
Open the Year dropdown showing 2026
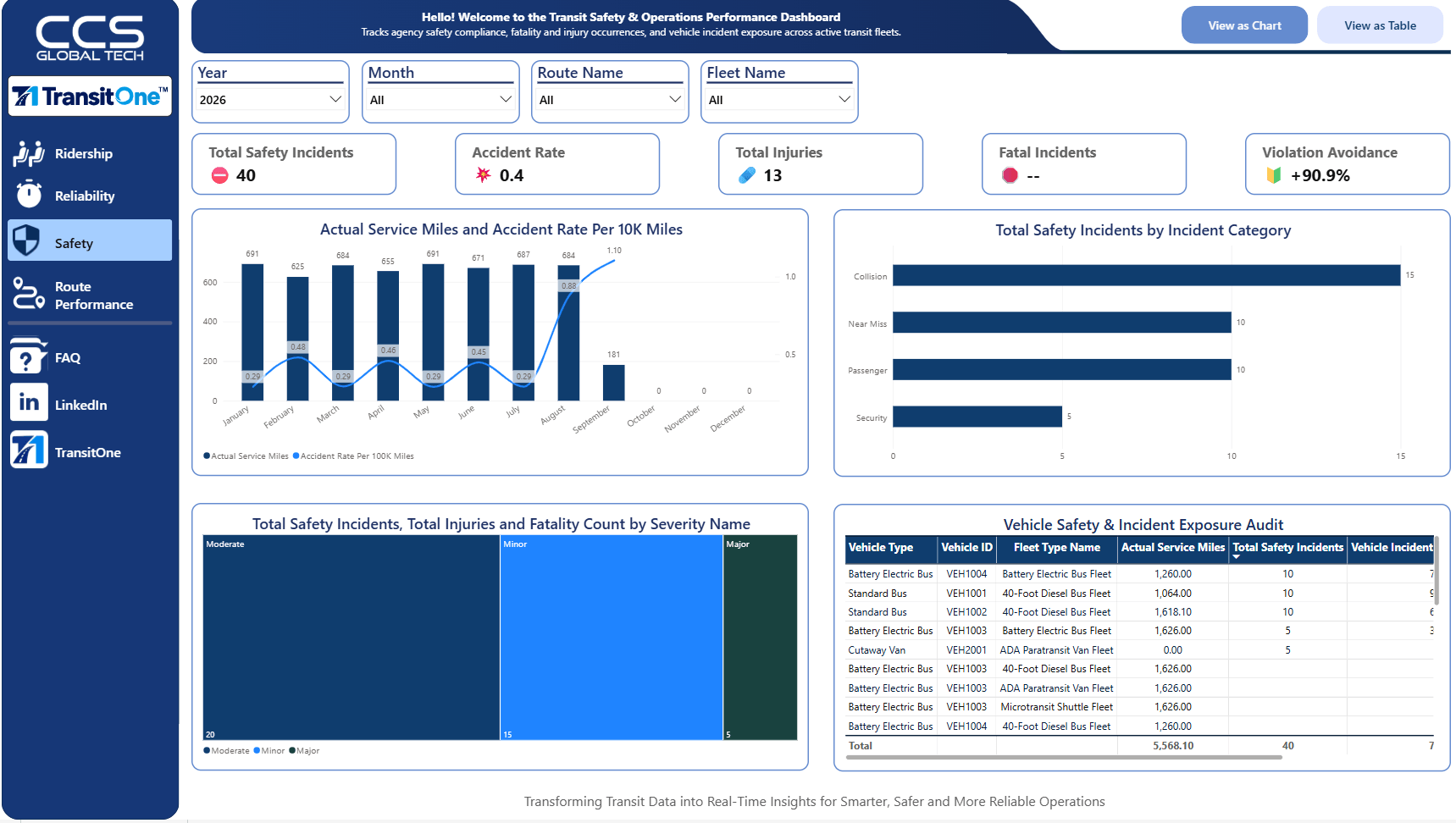271,100
